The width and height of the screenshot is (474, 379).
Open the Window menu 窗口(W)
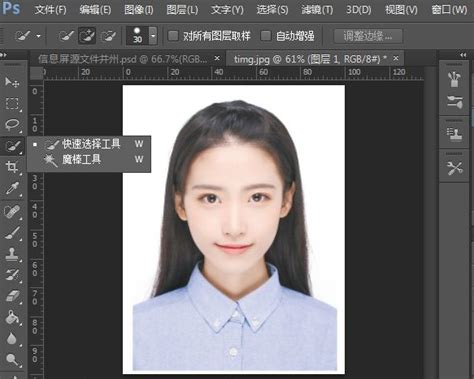449,10
